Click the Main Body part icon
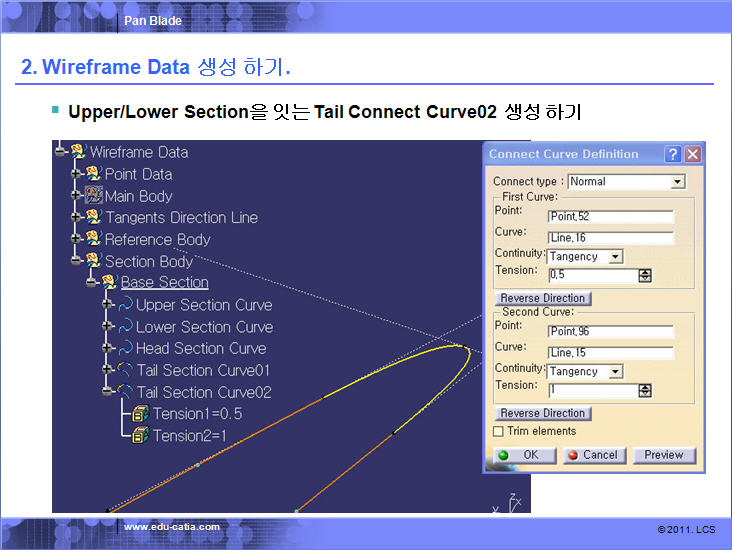Screen dimensions: 732x550 click(94, 196)
